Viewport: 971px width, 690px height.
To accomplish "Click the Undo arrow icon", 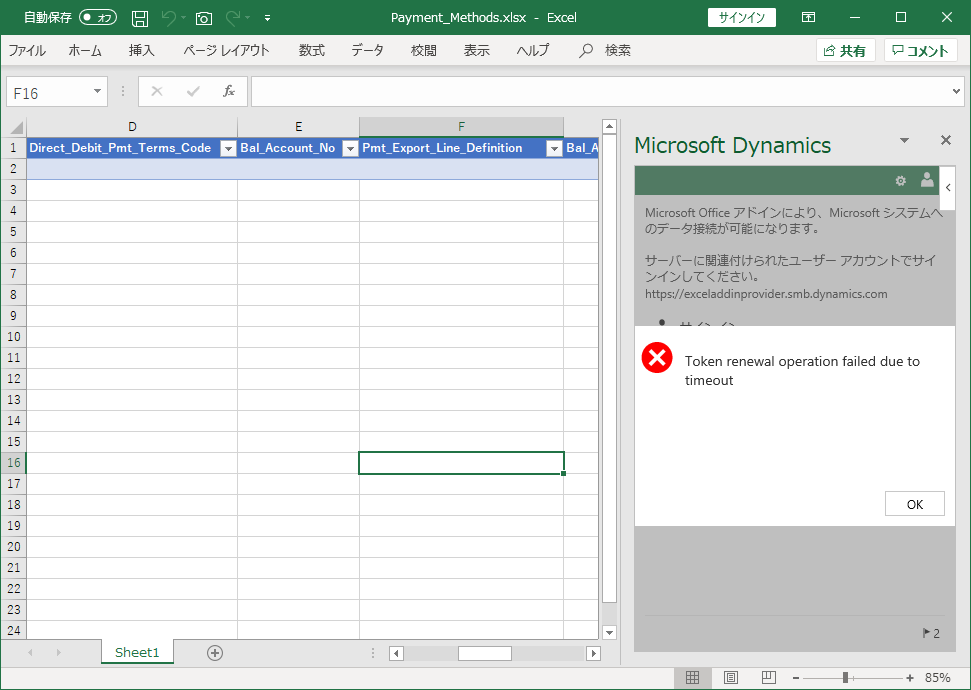I will (168, 18).
